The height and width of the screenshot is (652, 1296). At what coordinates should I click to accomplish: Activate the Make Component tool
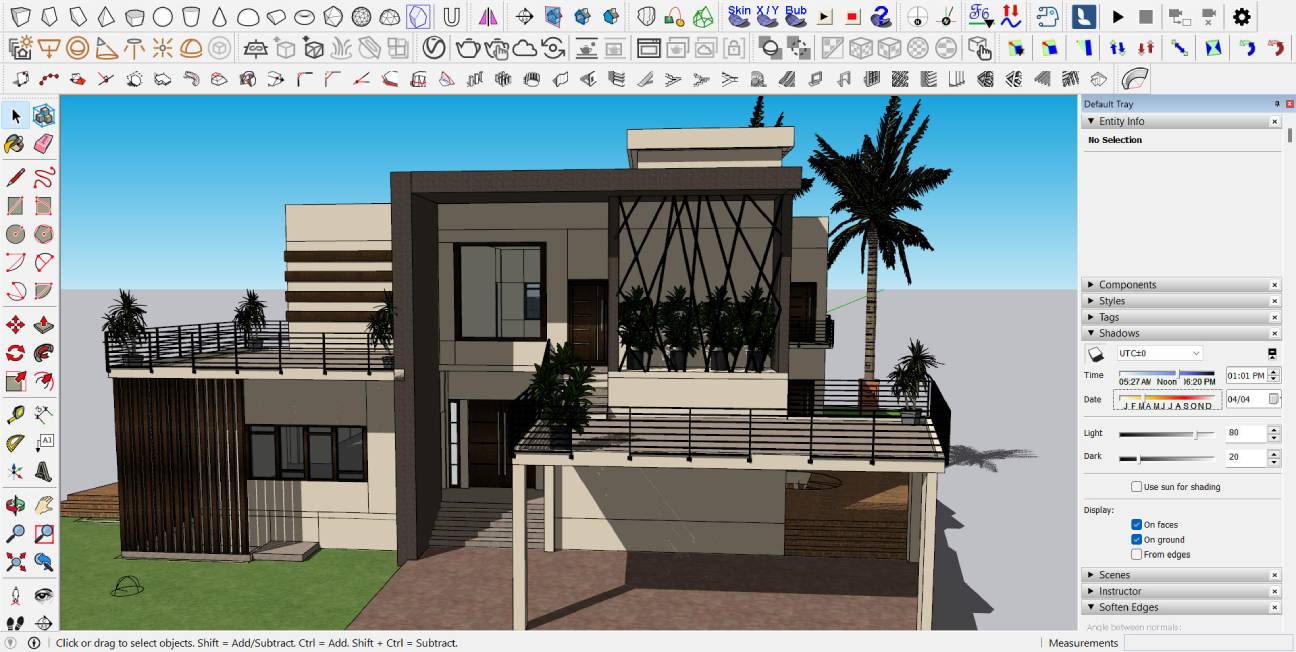43,117
